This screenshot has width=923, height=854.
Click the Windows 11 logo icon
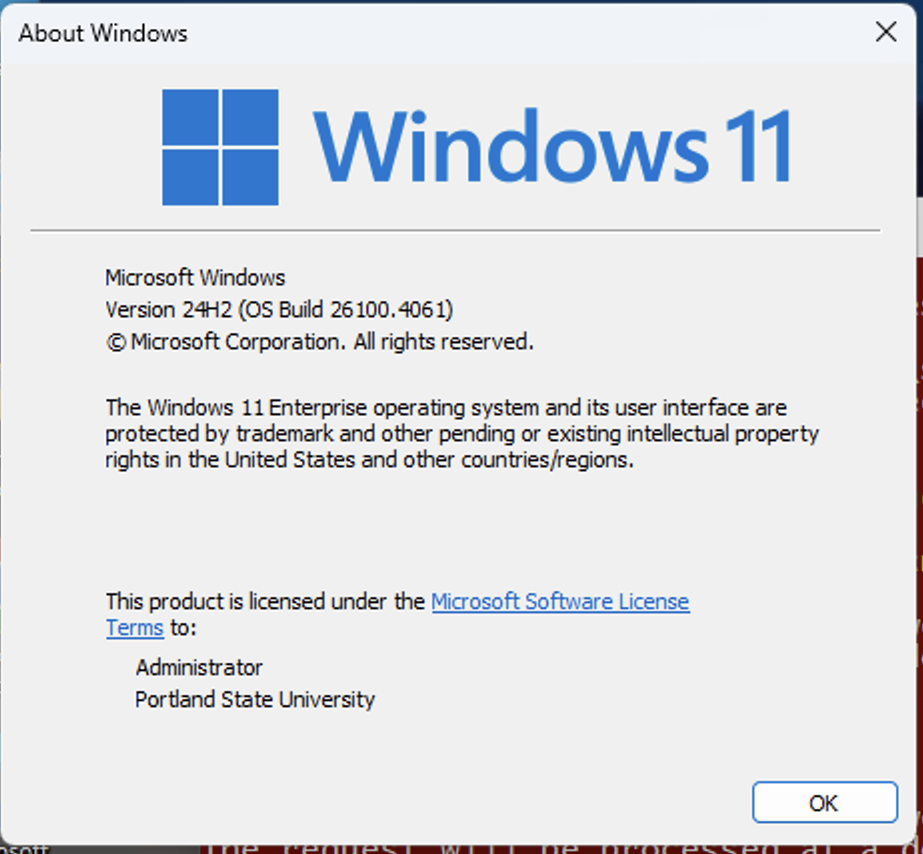[x=220, y=147]
